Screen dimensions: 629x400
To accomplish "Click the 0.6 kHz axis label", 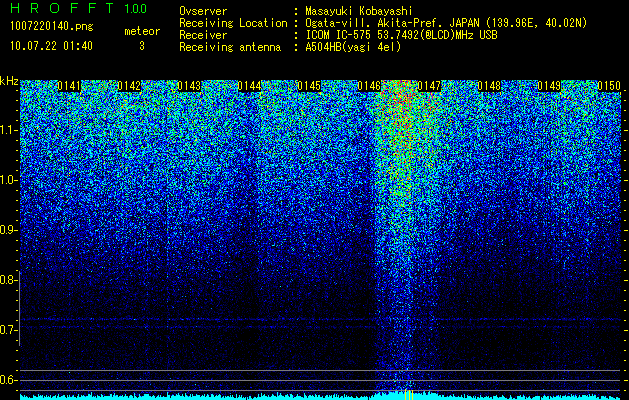I will [8, 380].
